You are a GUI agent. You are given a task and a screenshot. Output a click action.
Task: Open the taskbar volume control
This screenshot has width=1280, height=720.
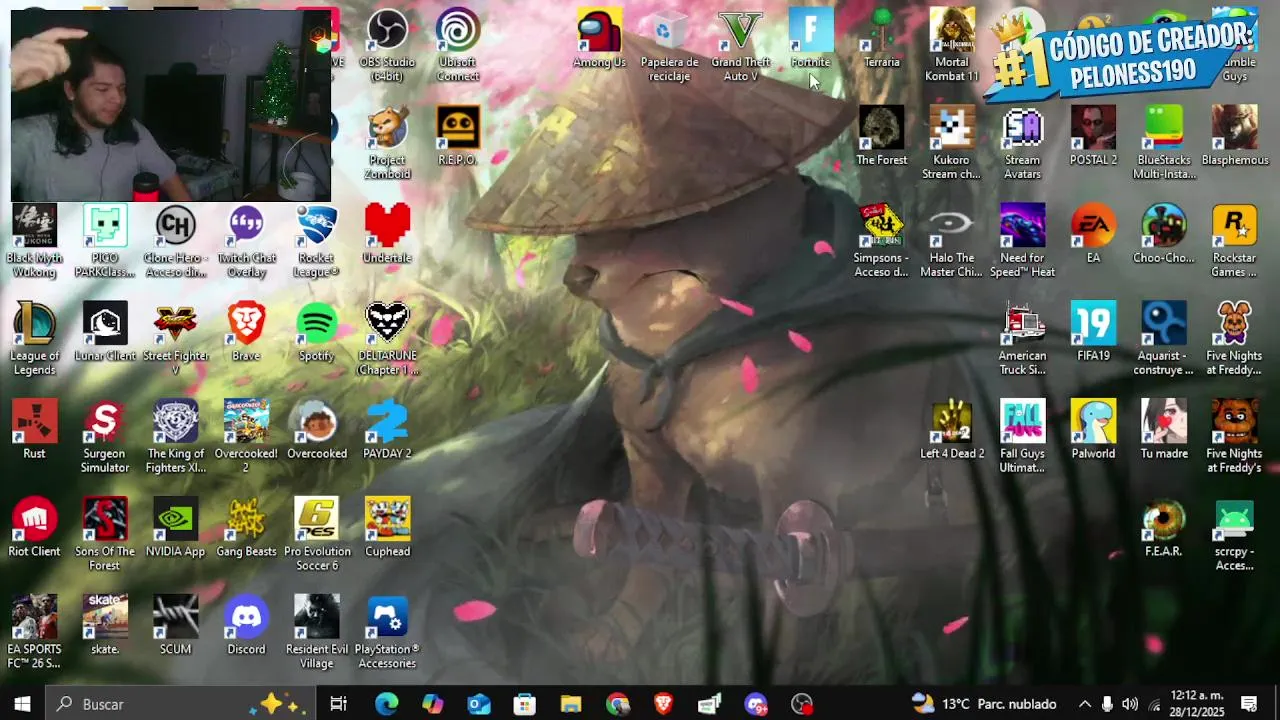click(x=1130, y=704)
